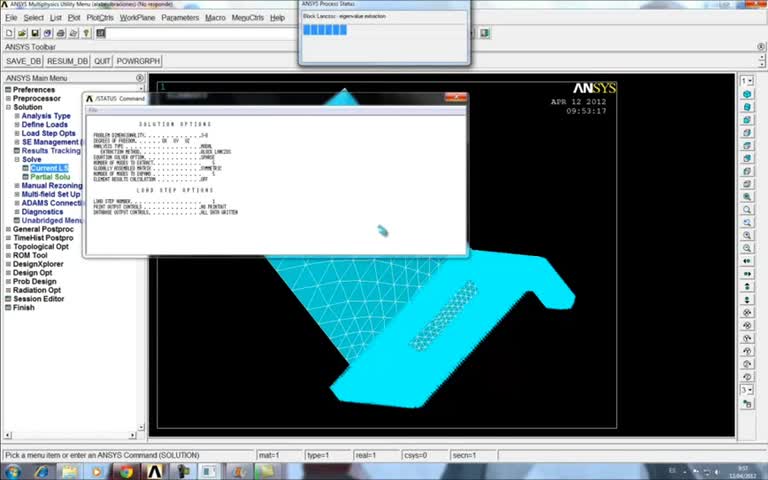Click the POWRGRPH toolbar button
The height and width of the screenshot is (480, 768).
(x=138, y=61)
